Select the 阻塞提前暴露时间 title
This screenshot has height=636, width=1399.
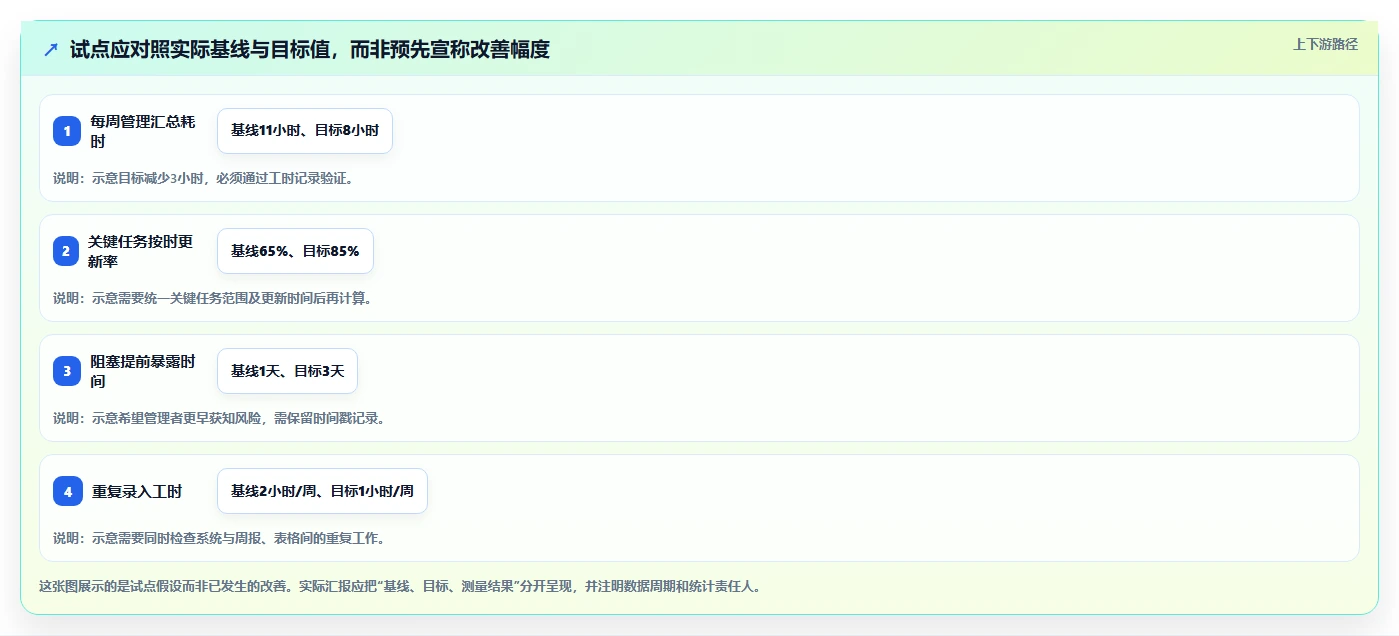(142, 371)
